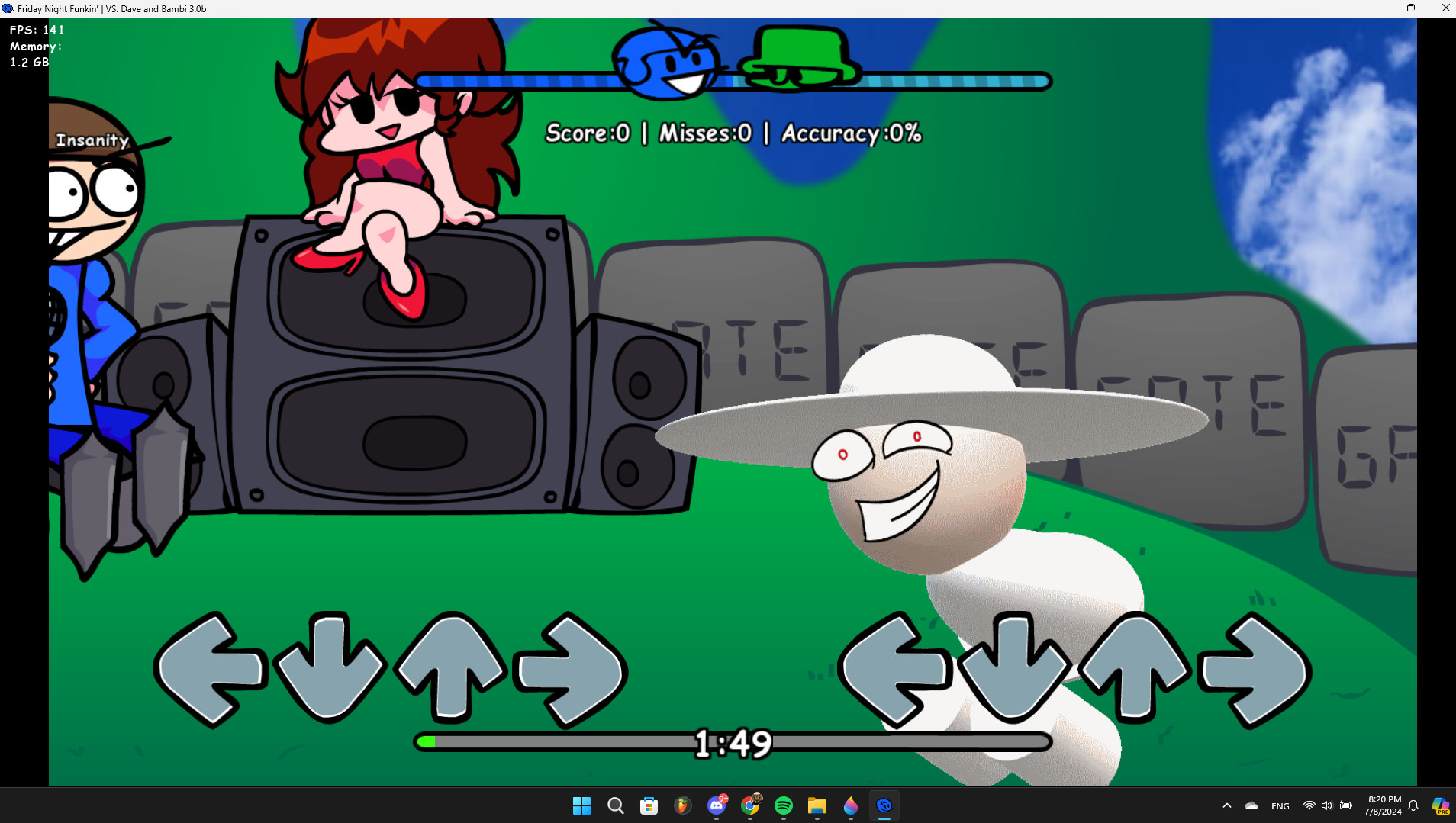1456x823 pixels.
Task: Open the OneDrive cloud tray icon
Action: pyautogui.click(x=1251, y=805)
